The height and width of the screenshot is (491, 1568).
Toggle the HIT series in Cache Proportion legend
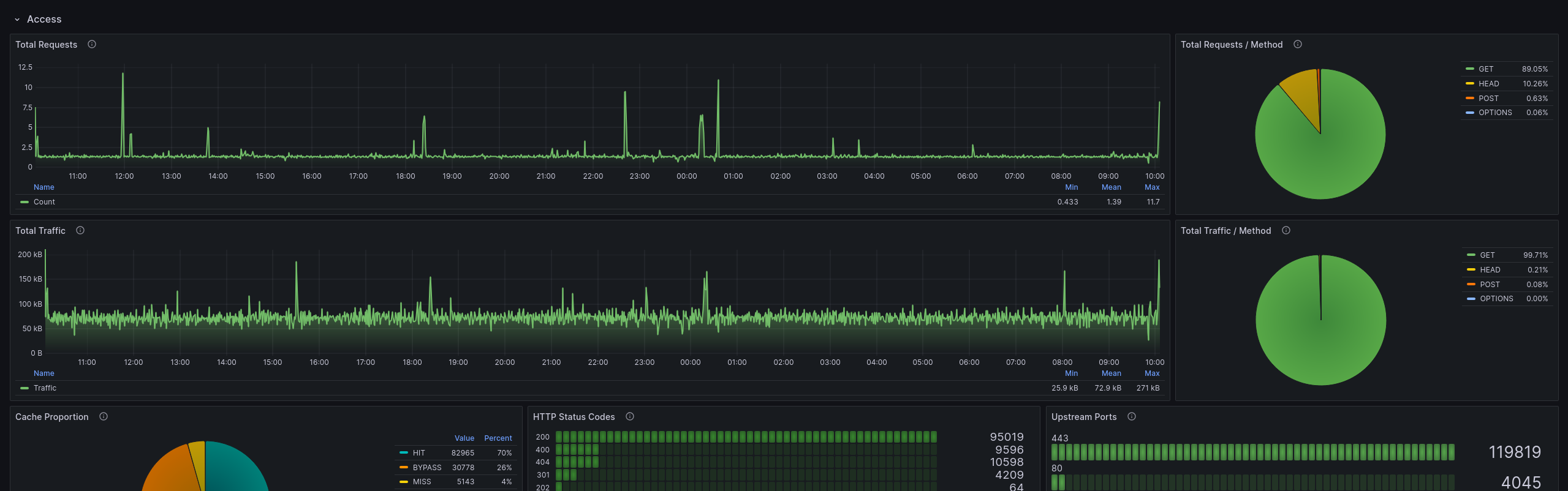point(419,453)
